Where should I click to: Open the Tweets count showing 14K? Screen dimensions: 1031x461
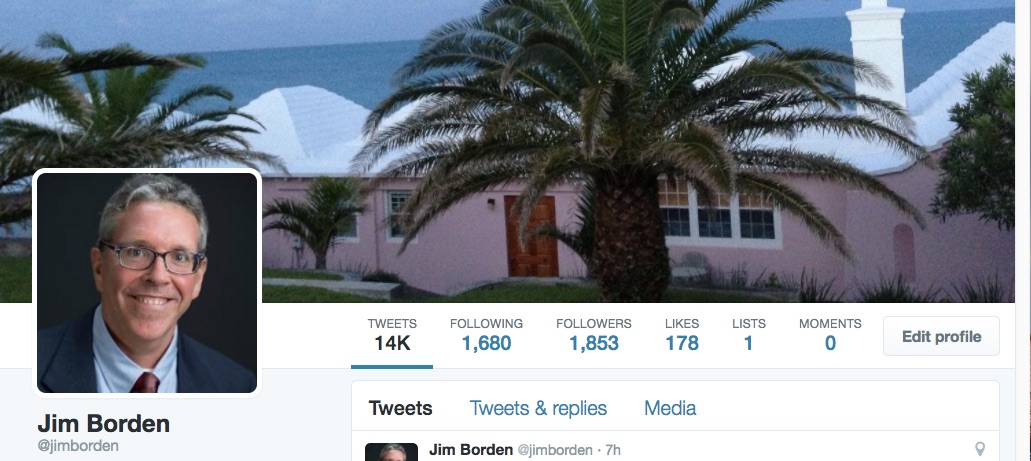point(392,335)
